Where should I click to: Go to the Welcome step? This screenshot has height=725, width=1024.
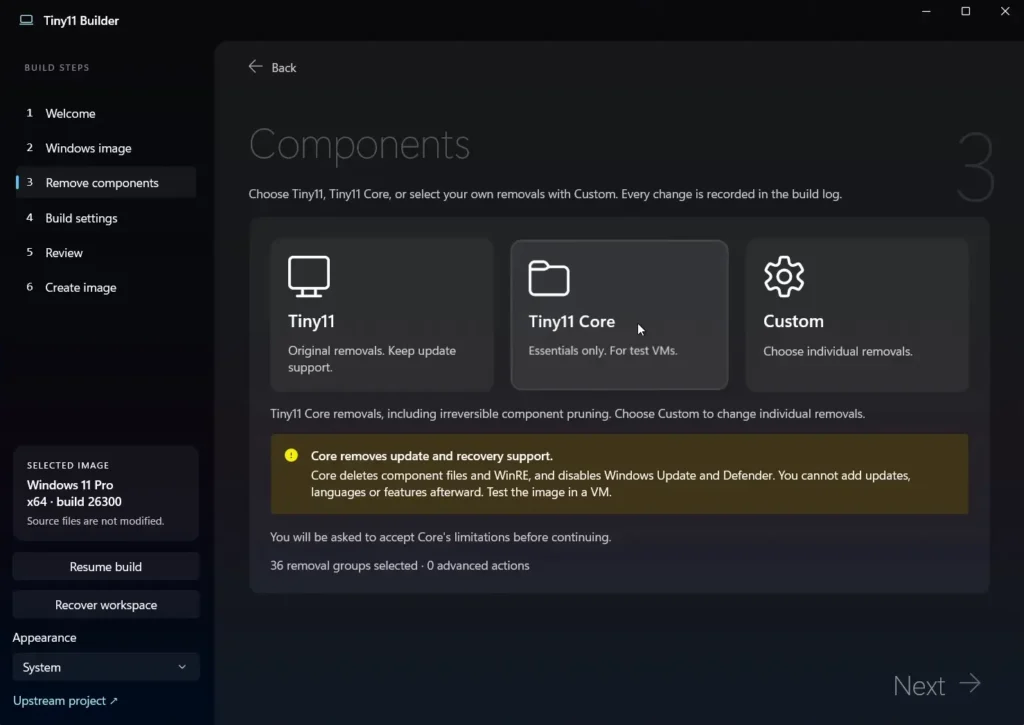(x=106, y=113)
